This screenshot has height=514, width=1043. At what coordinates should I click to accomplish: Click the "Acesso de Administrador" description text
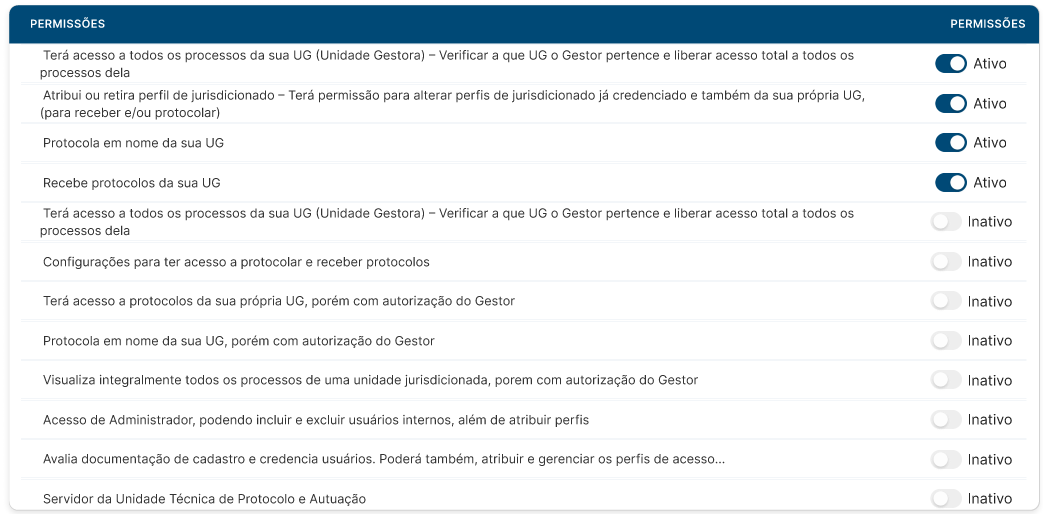coord(315,420)
